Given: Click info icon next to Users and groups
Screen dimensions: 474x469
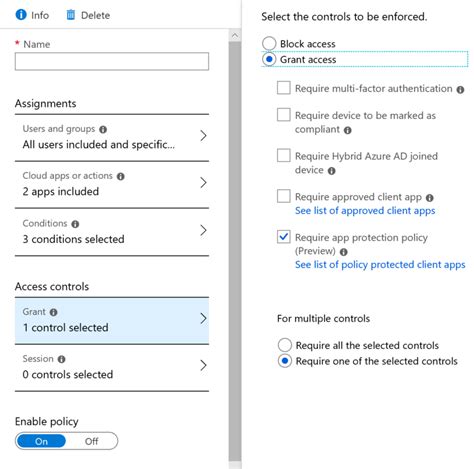Looking at the screenshot, I should [x=103, y=129].
